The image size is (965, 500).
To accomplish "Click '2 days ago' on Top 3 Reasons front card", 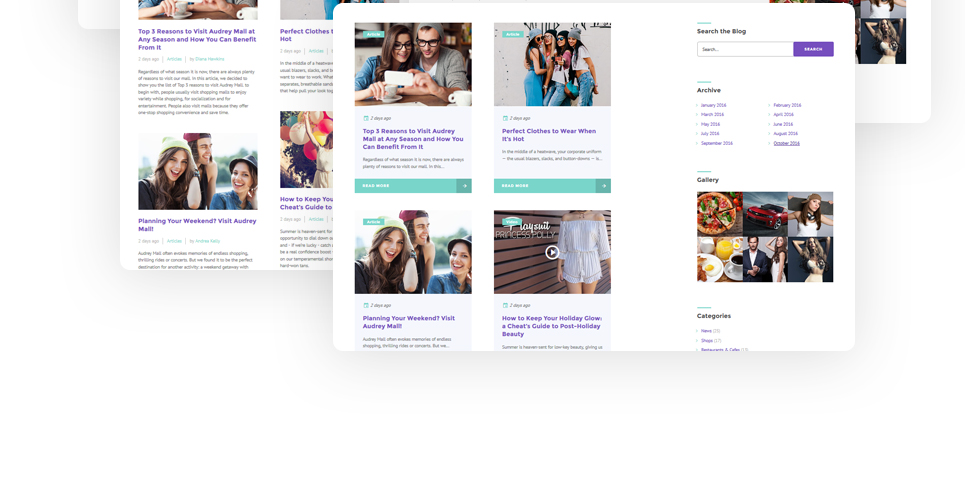I will (x=380, y=118).
